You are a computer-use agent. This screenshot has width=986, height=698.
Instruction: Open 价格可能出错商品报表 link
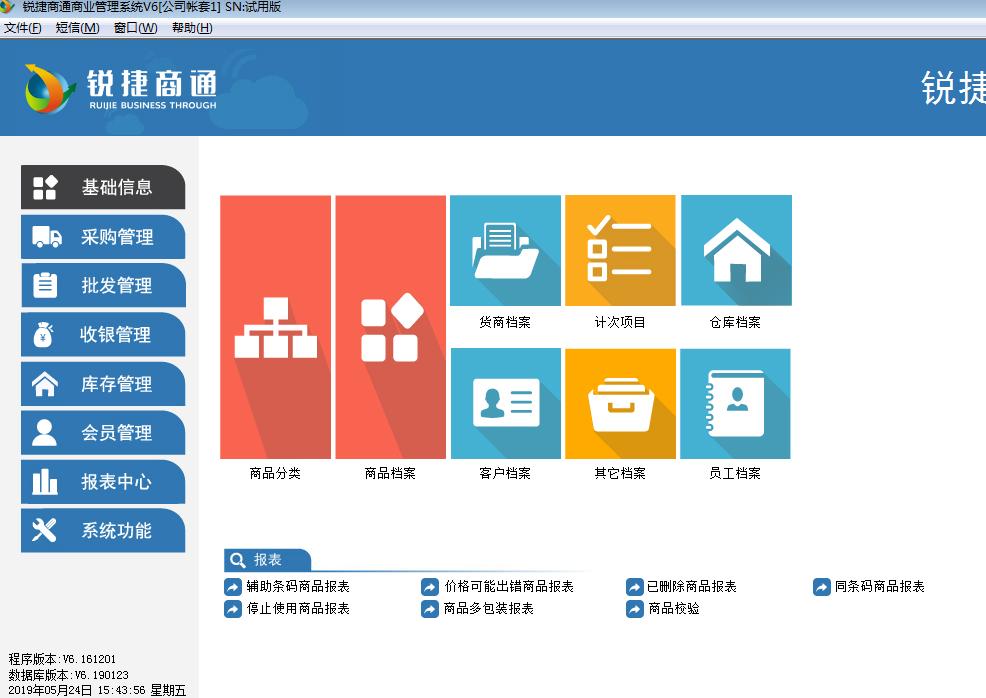[x=509, y=587]
